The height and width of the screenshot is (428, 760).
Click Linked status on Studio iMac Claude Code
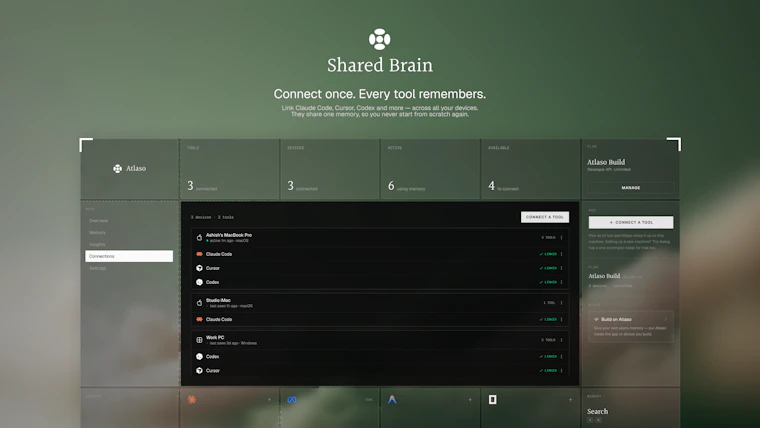[548, 319]
